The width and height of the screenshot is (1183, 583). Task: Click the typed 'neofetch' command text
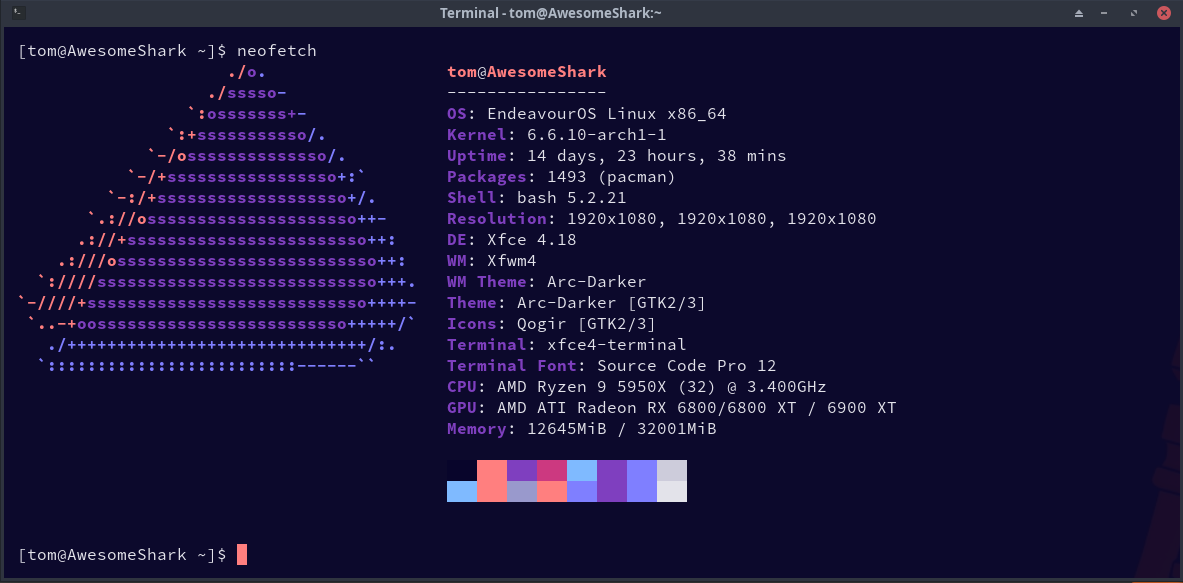[277, 51]
